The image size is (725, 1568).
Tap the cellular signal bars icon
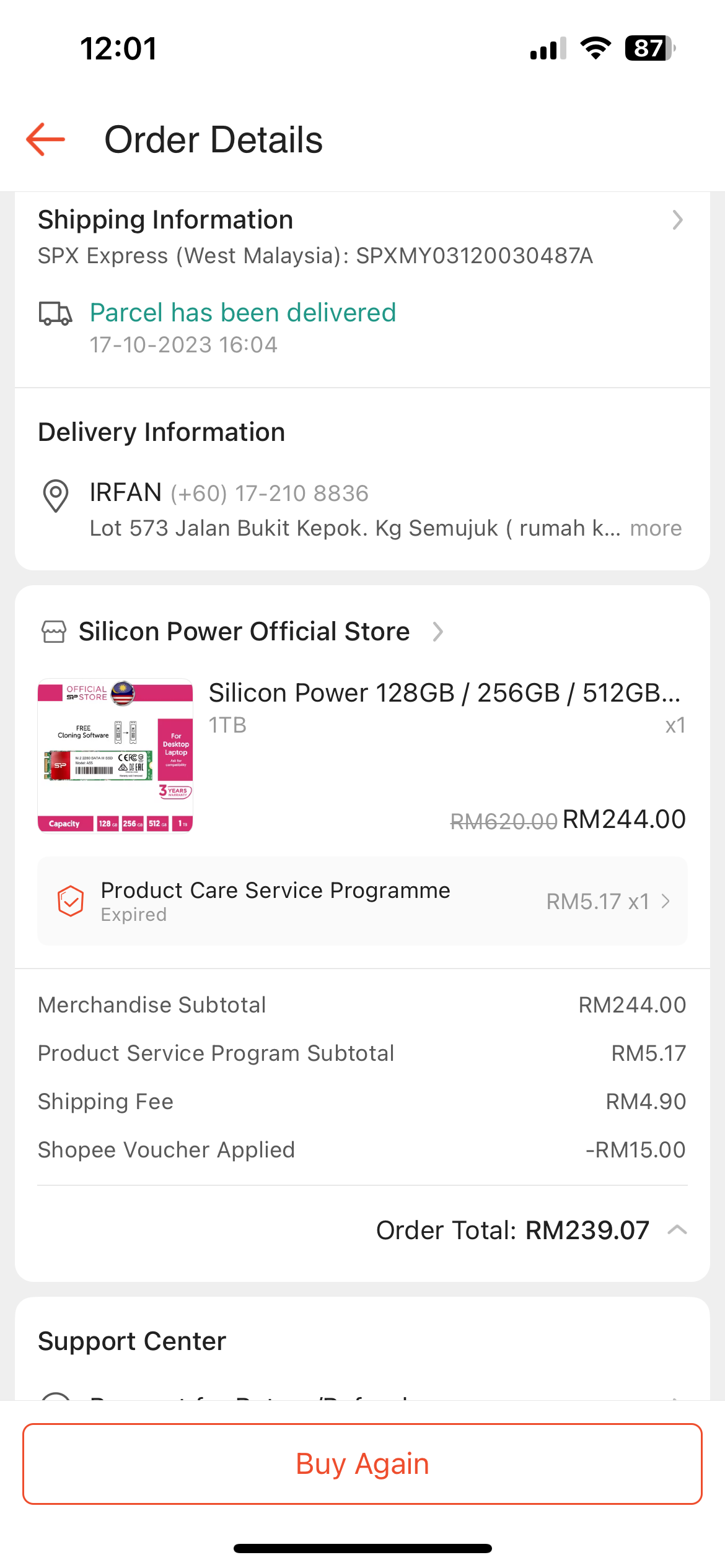pos(548,48)
